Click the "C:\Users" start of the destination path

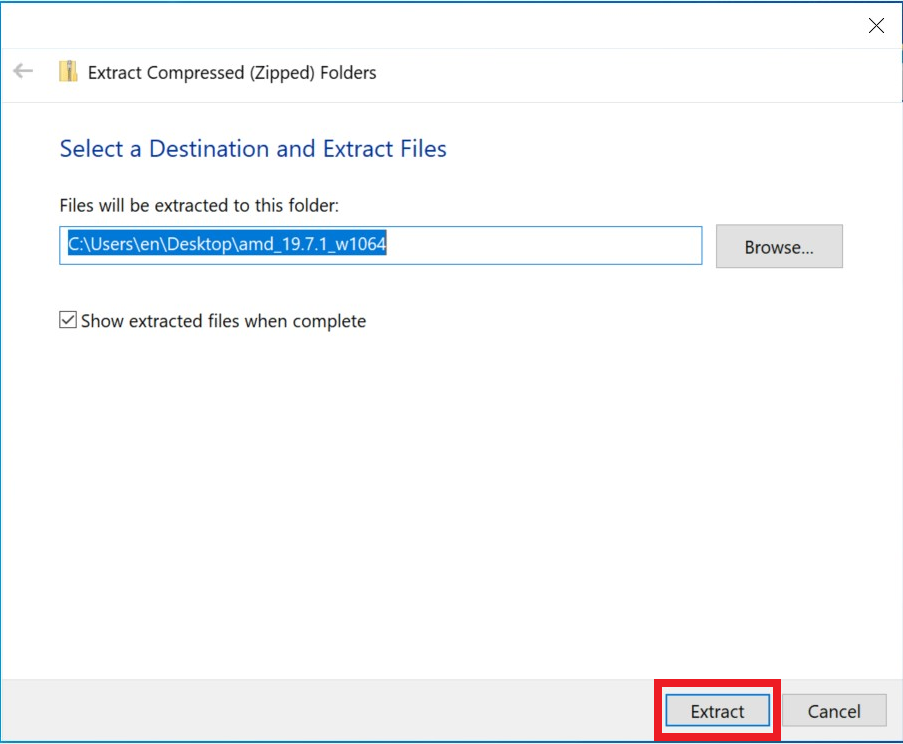click(x=95, y=245)
